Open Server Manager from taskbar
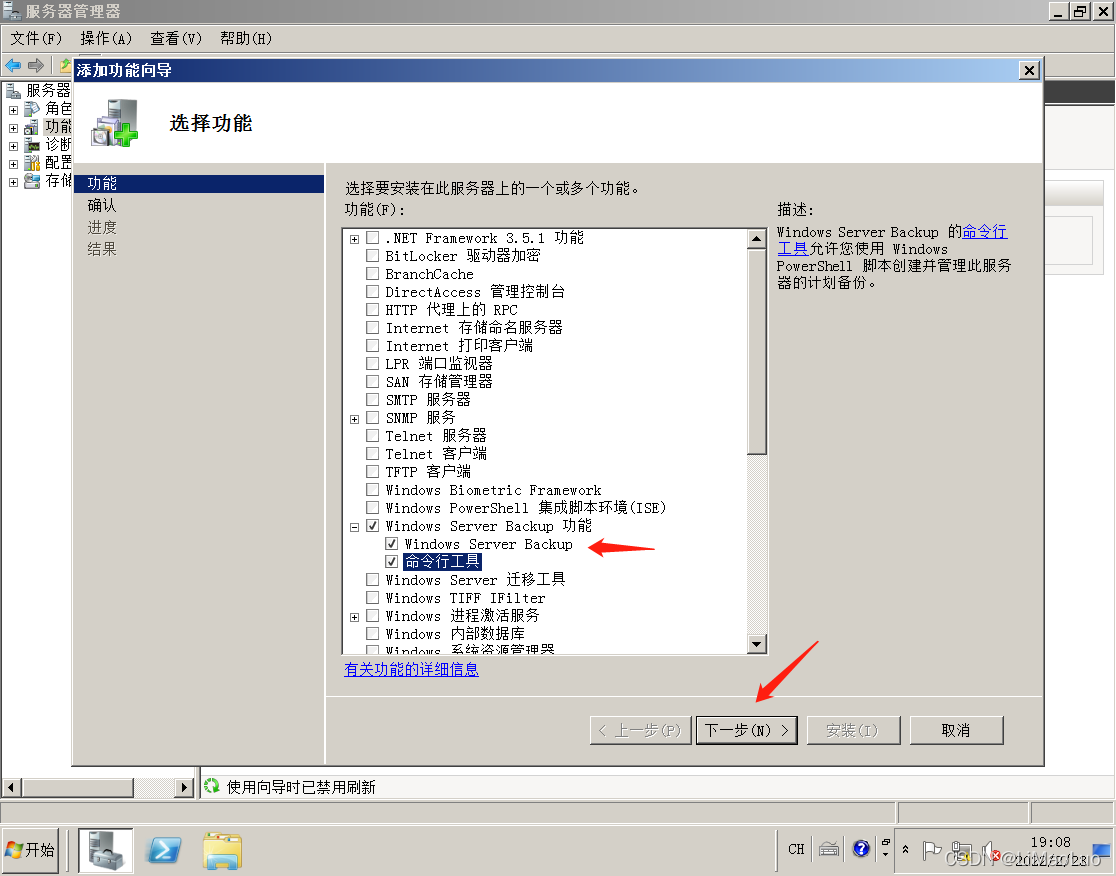1116x876 pixels. click(105, 850)
